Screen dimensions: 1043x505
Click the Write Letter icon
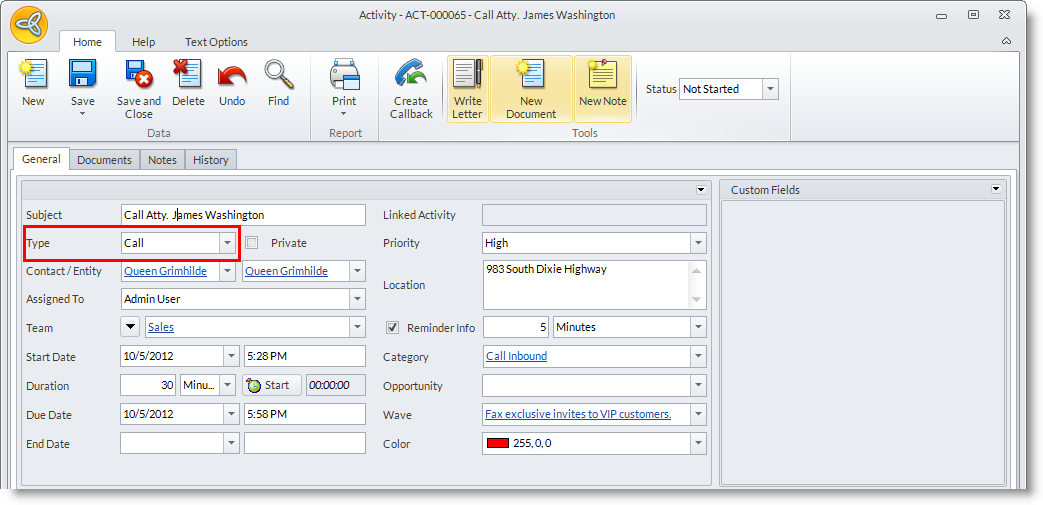pos(467,76)
